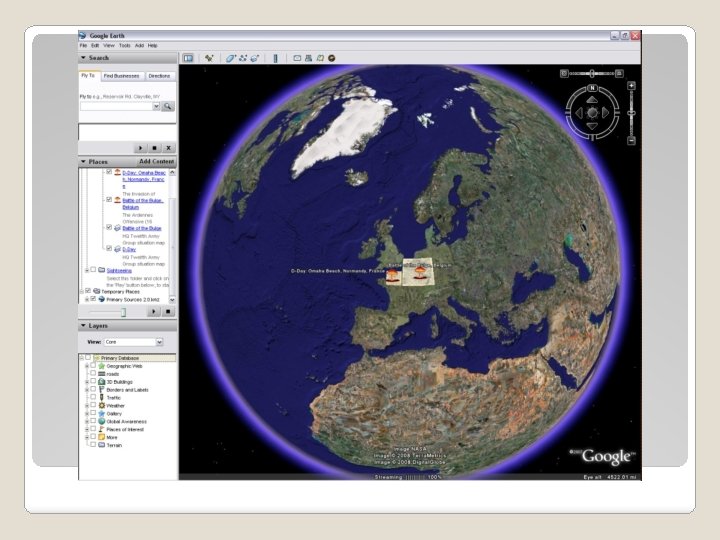Viewport: 720px width, 540px height.
Task: Click the tilt slider at top right
Action: pyautogui.click(x=591, y=73)
